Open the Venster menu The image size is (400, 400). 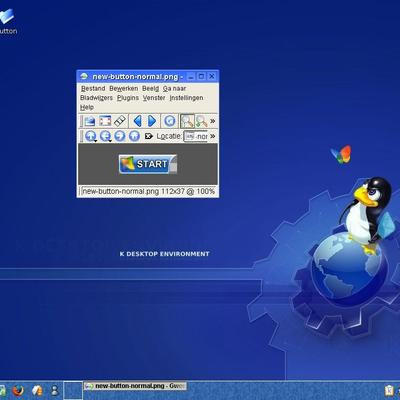pos(154,98)
